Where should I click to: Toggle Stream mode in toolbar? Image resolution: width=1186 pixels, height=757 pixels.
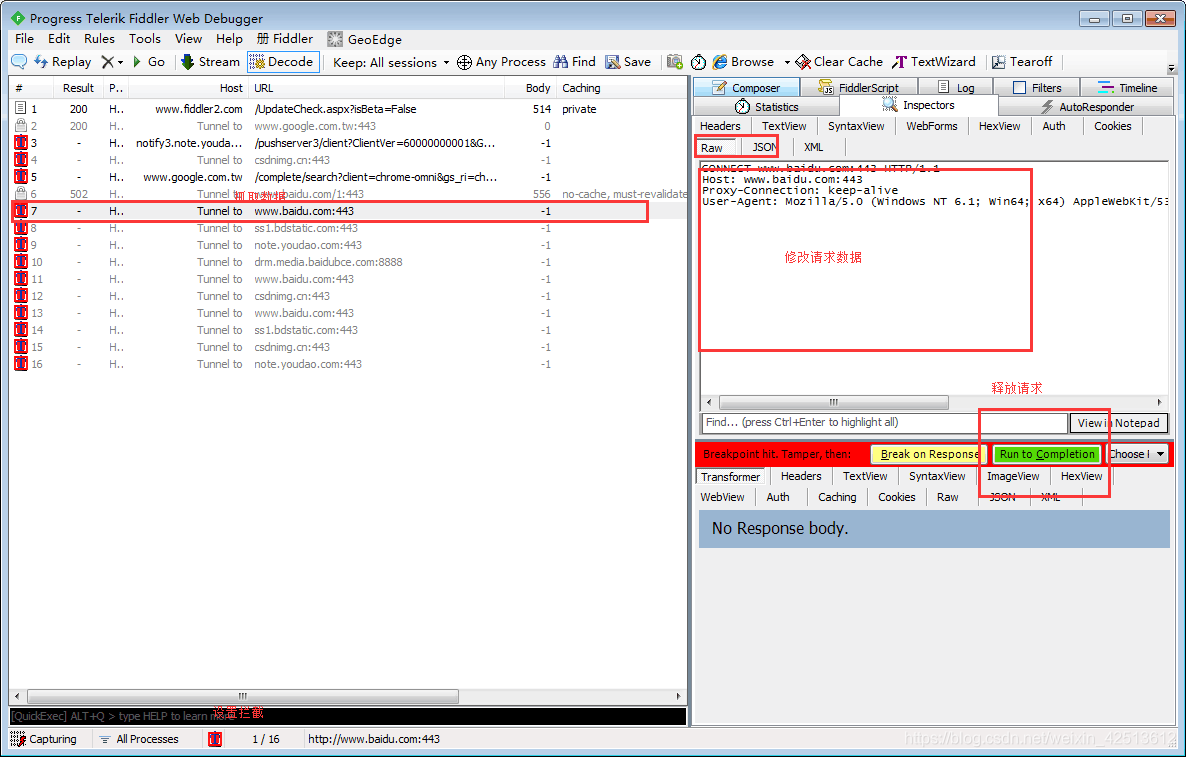[210, 62]
